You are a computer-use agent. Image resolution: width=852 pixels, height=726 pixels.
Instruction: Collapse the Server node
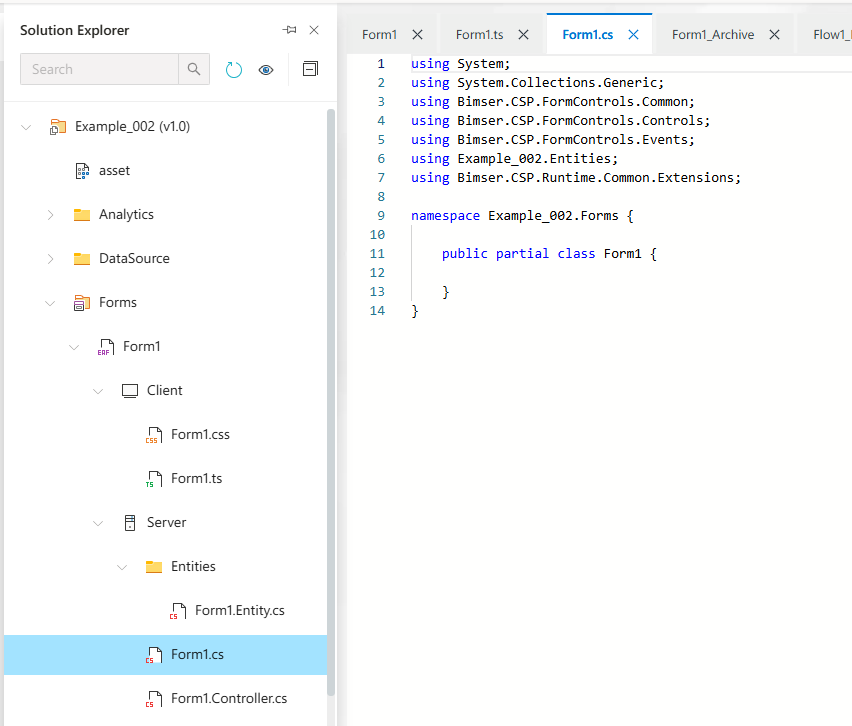[x=98, y=523]
